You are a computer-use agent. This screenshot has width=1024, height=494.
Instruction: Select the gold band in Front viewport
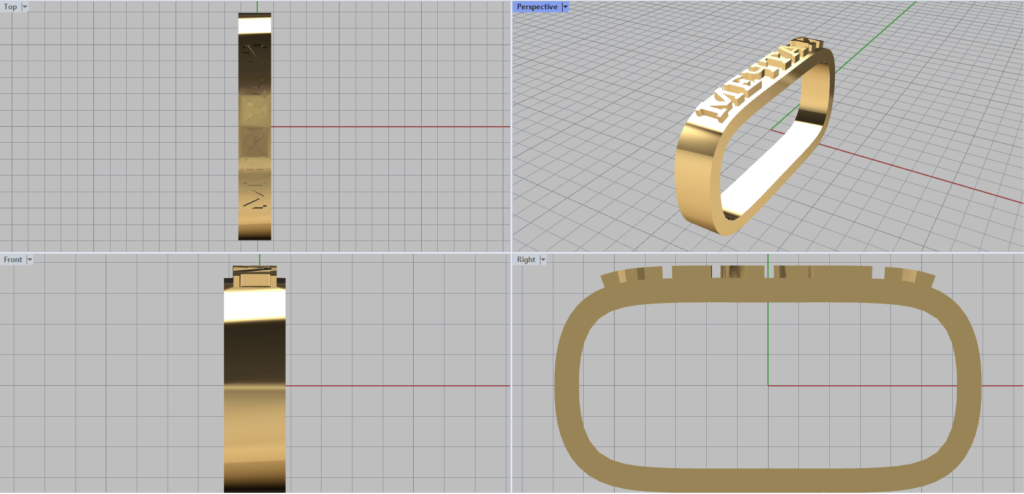click(x=255, y=400)
